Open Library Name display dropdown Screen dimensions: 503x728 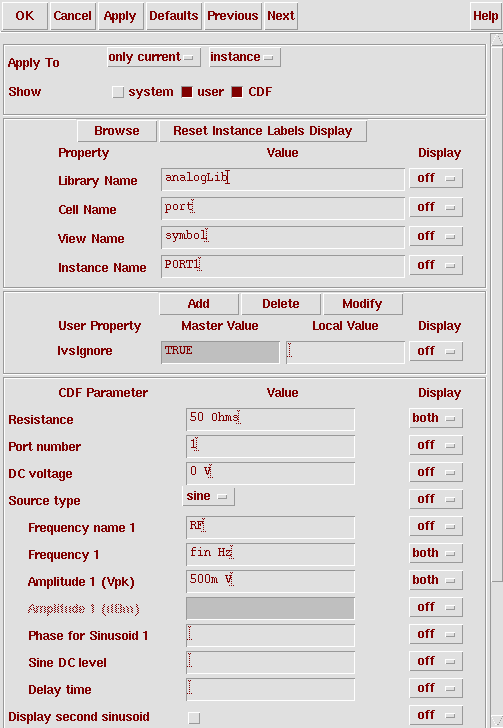[x=436, y=178]
